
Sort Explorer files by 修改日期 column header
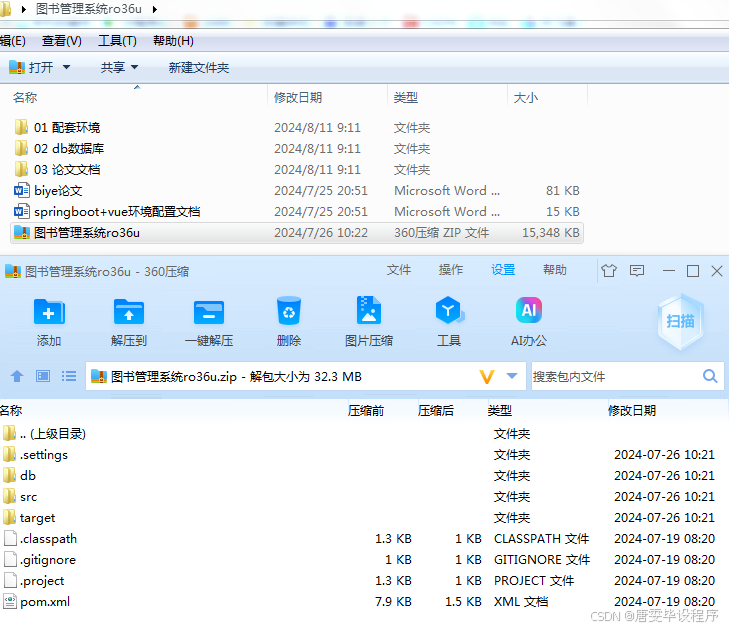327,98
